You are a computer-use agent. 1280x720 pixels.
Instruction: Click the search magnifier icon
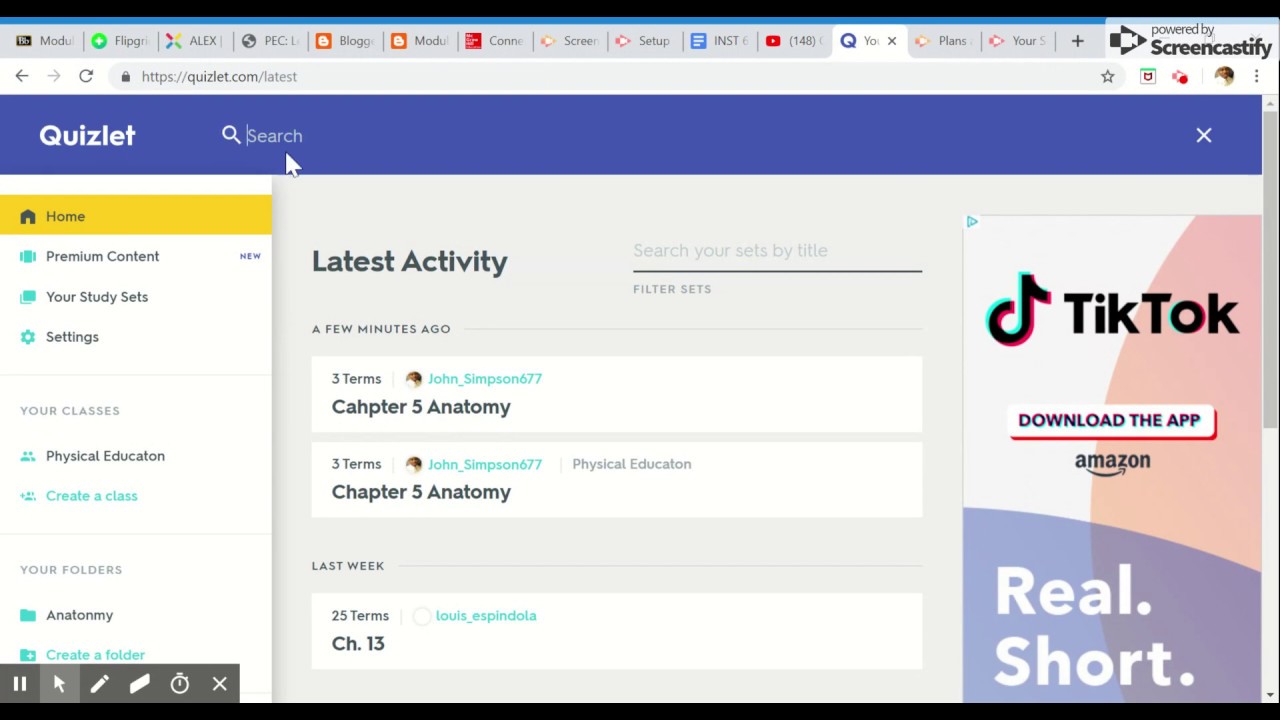pos(231,134)
